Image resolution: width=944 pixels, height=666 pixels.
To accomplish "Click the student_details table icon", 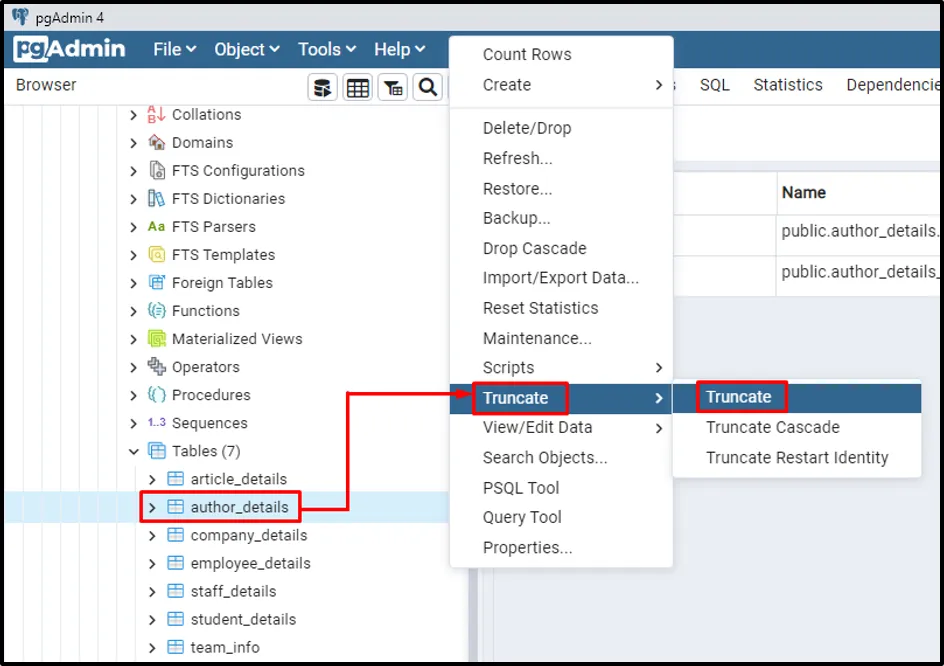I will 176,619.
